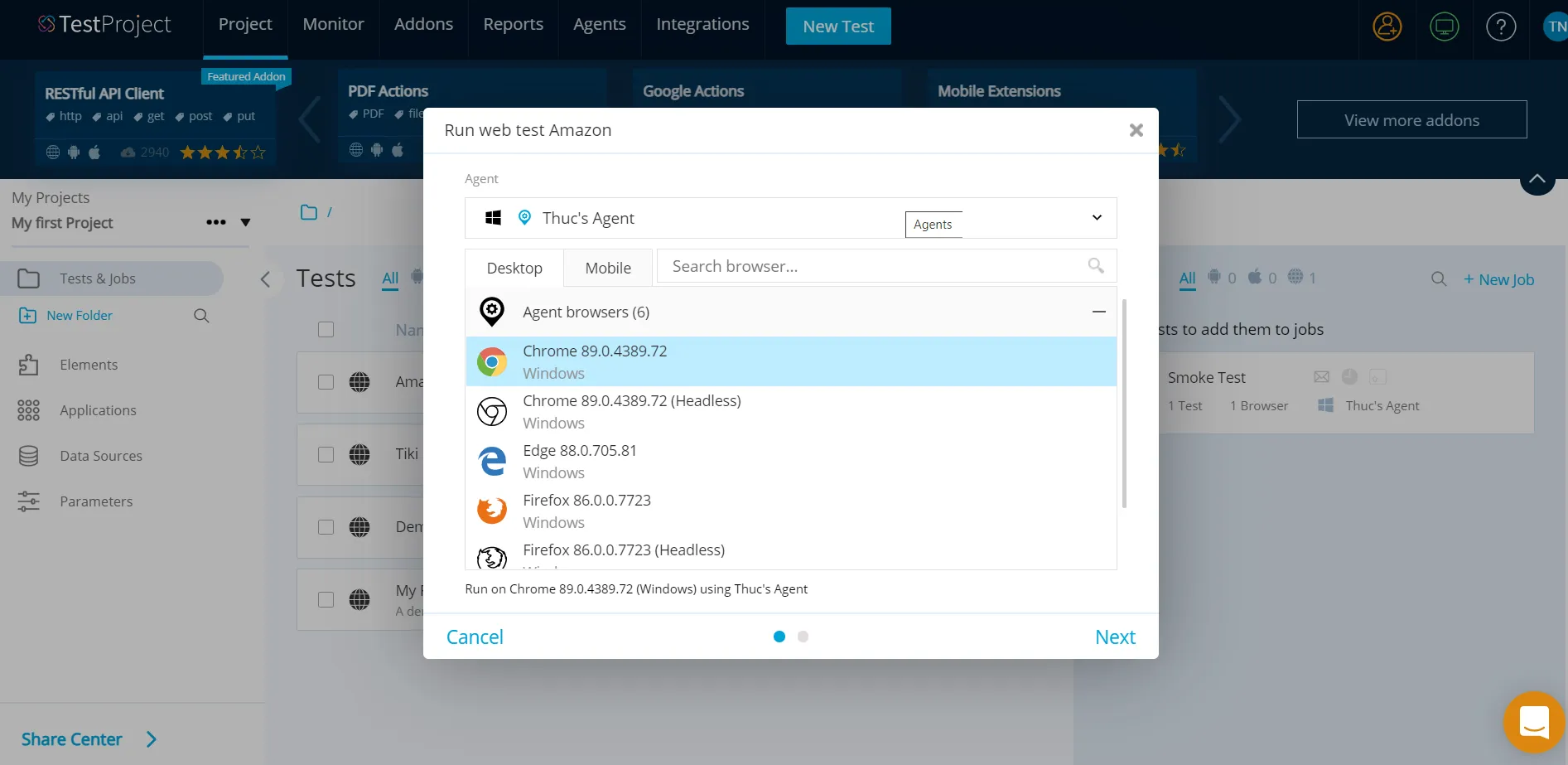Click the green monitor agent icon
This screenshot has height=765, width=1568.
(1444, 27)
